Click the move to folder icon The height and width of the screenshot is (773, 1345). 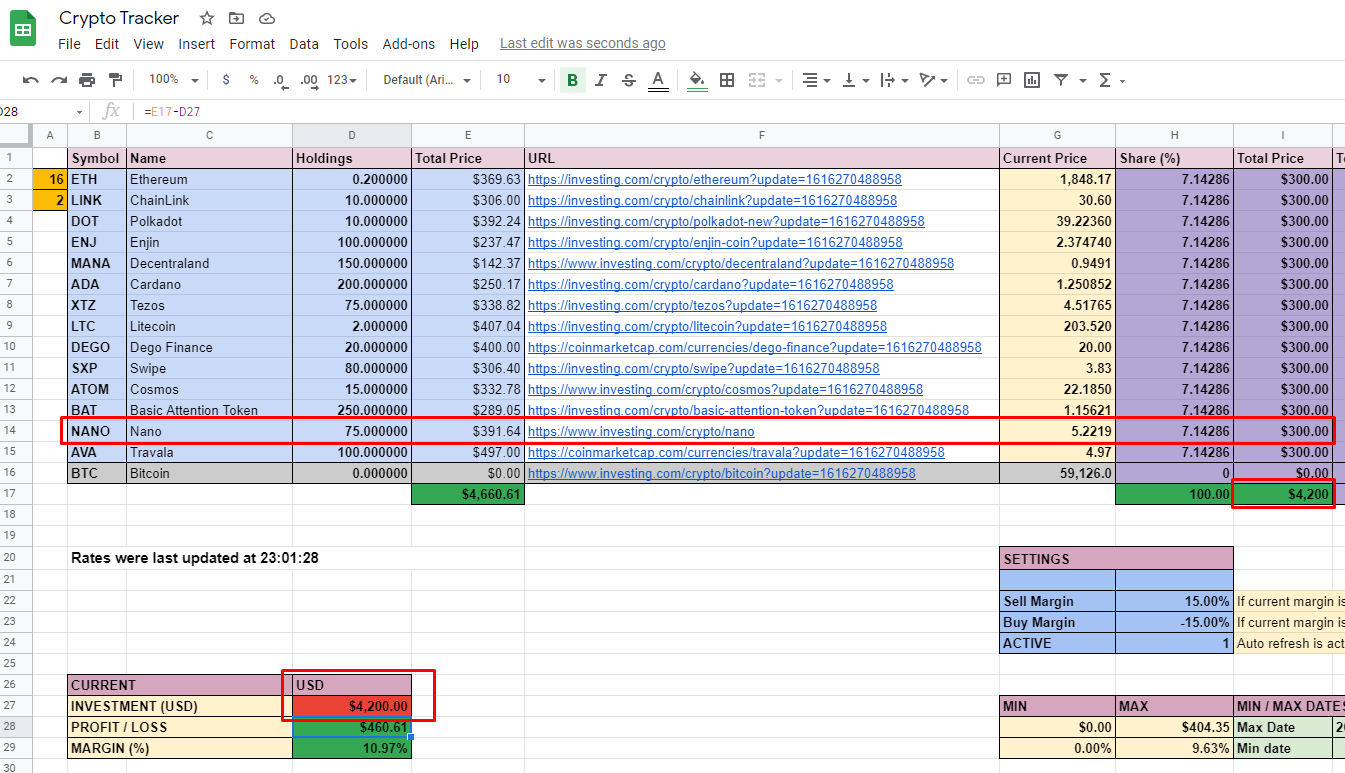(236, 18)
